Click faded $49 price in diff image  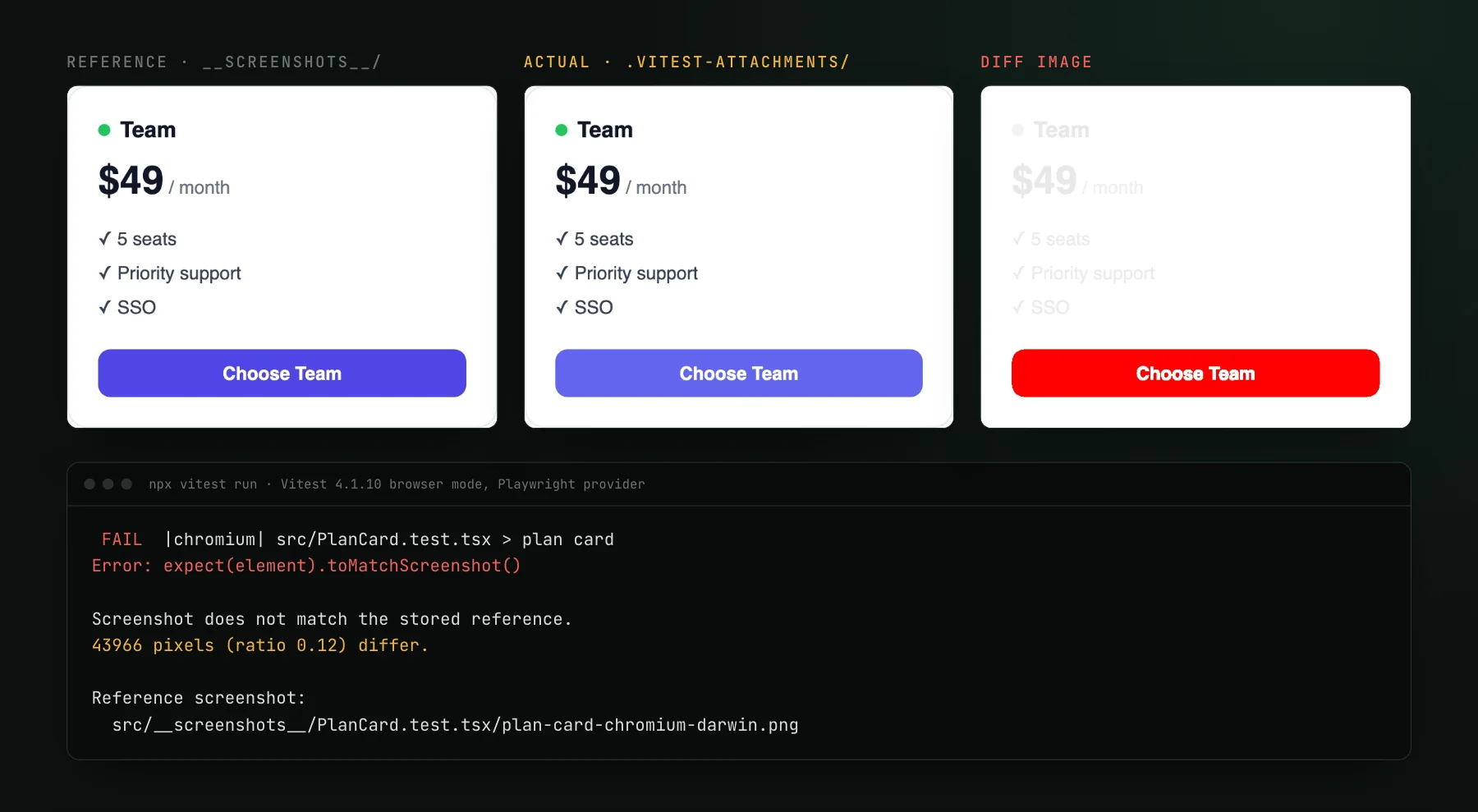[x=1044, y=181]
